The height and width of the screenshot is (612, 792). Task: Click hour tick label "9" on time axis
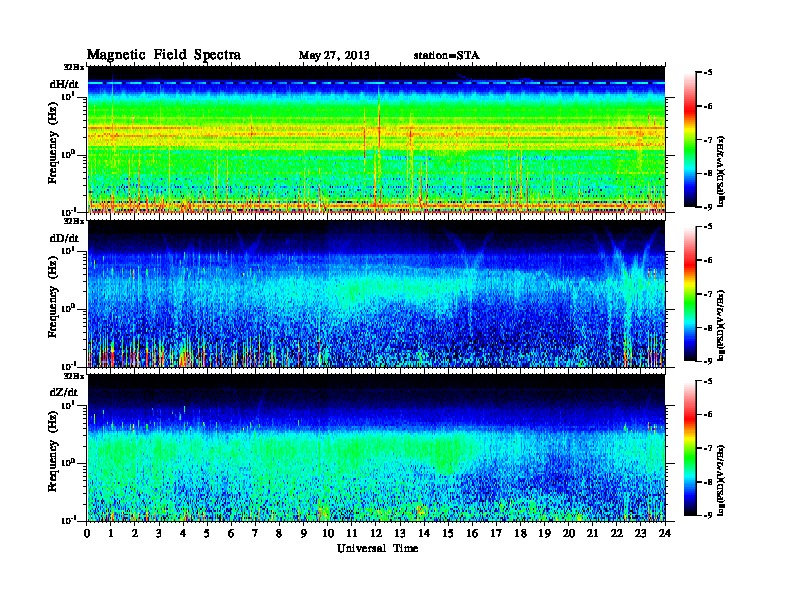[x=304, y=533]
